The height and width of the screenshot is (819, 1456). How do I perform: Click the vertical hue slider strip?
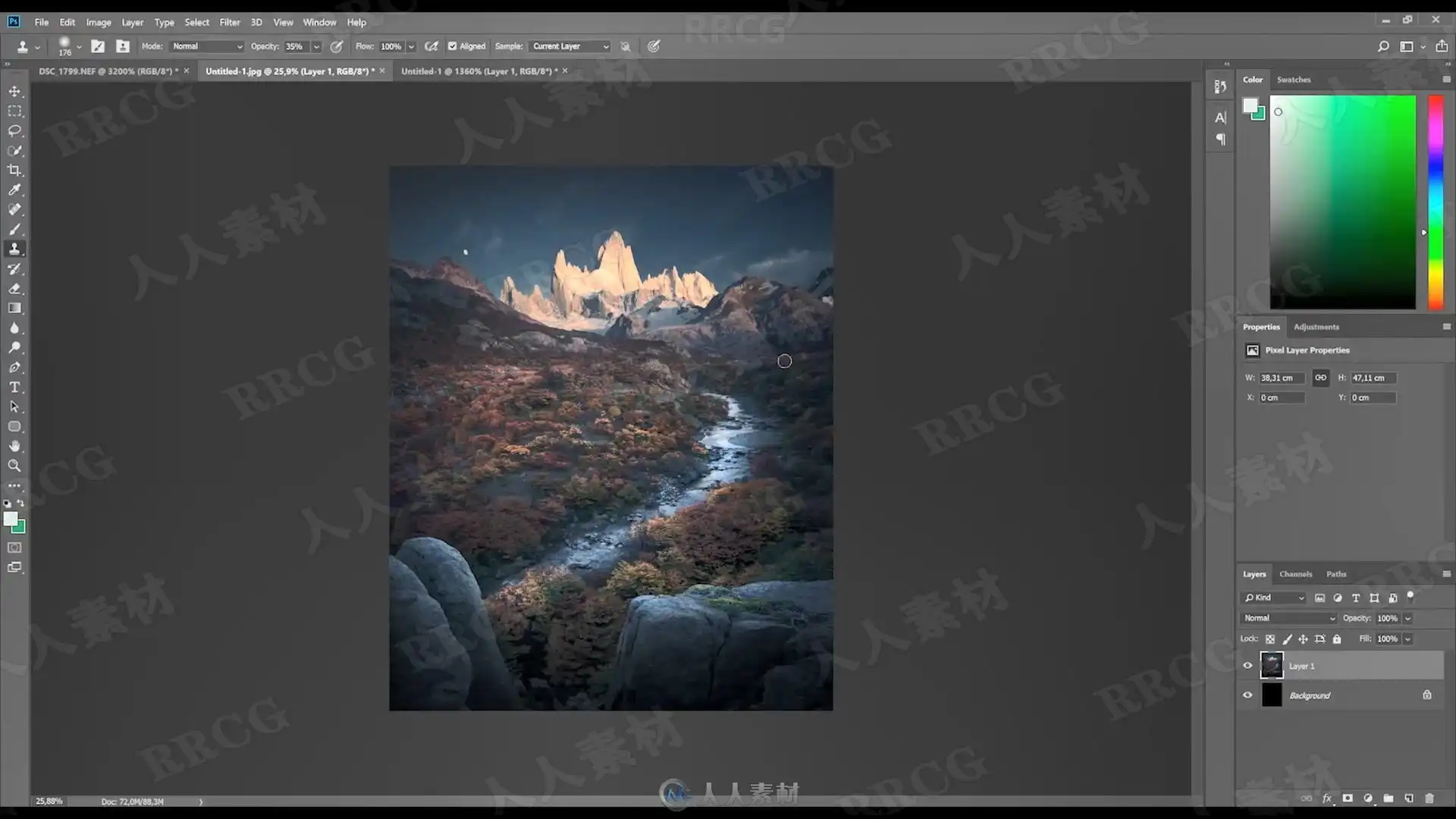pos(1435,202)
